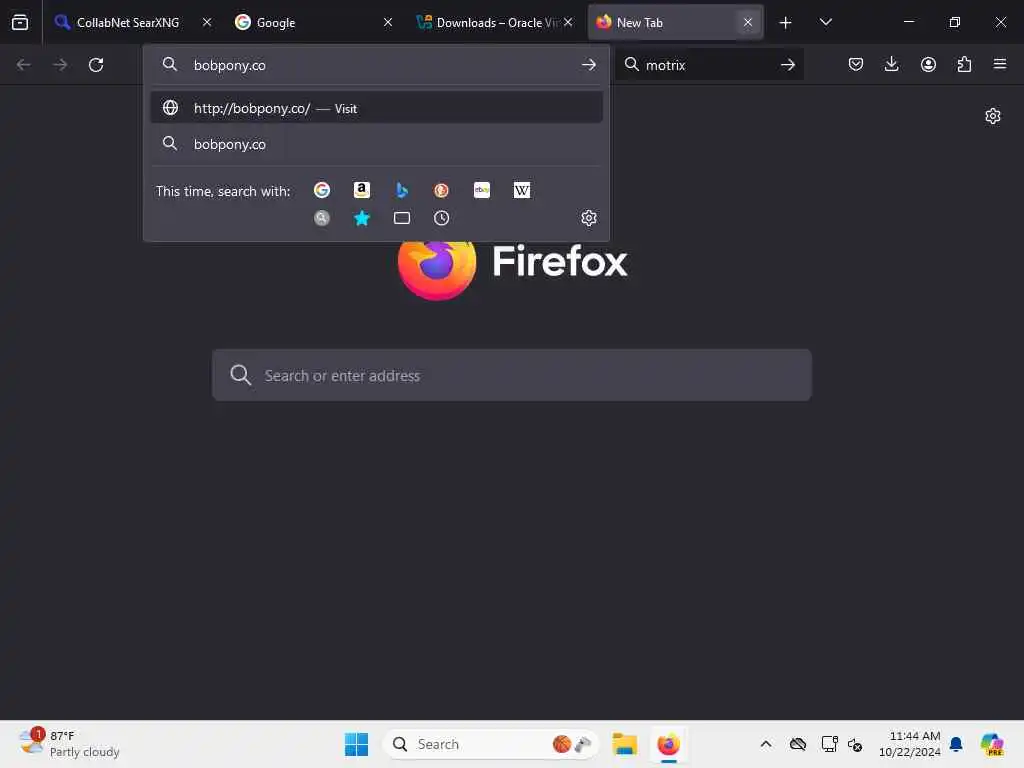The width and height of the screenshot is (1024, 768).
Task: Show hidden system tray icons
Action: [765, 744]
